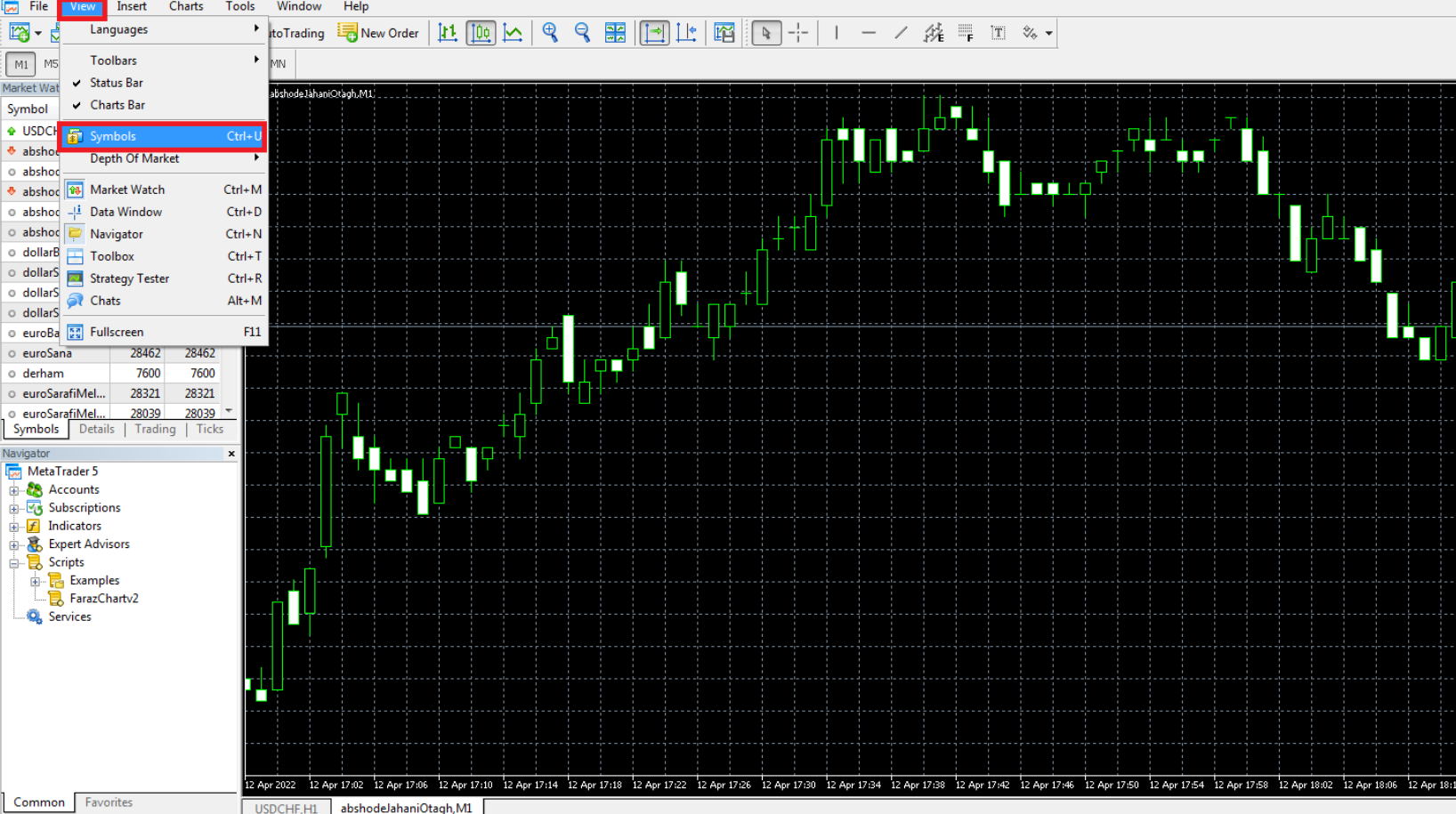Toggle auto scroll chart icon

pos(654,33)
